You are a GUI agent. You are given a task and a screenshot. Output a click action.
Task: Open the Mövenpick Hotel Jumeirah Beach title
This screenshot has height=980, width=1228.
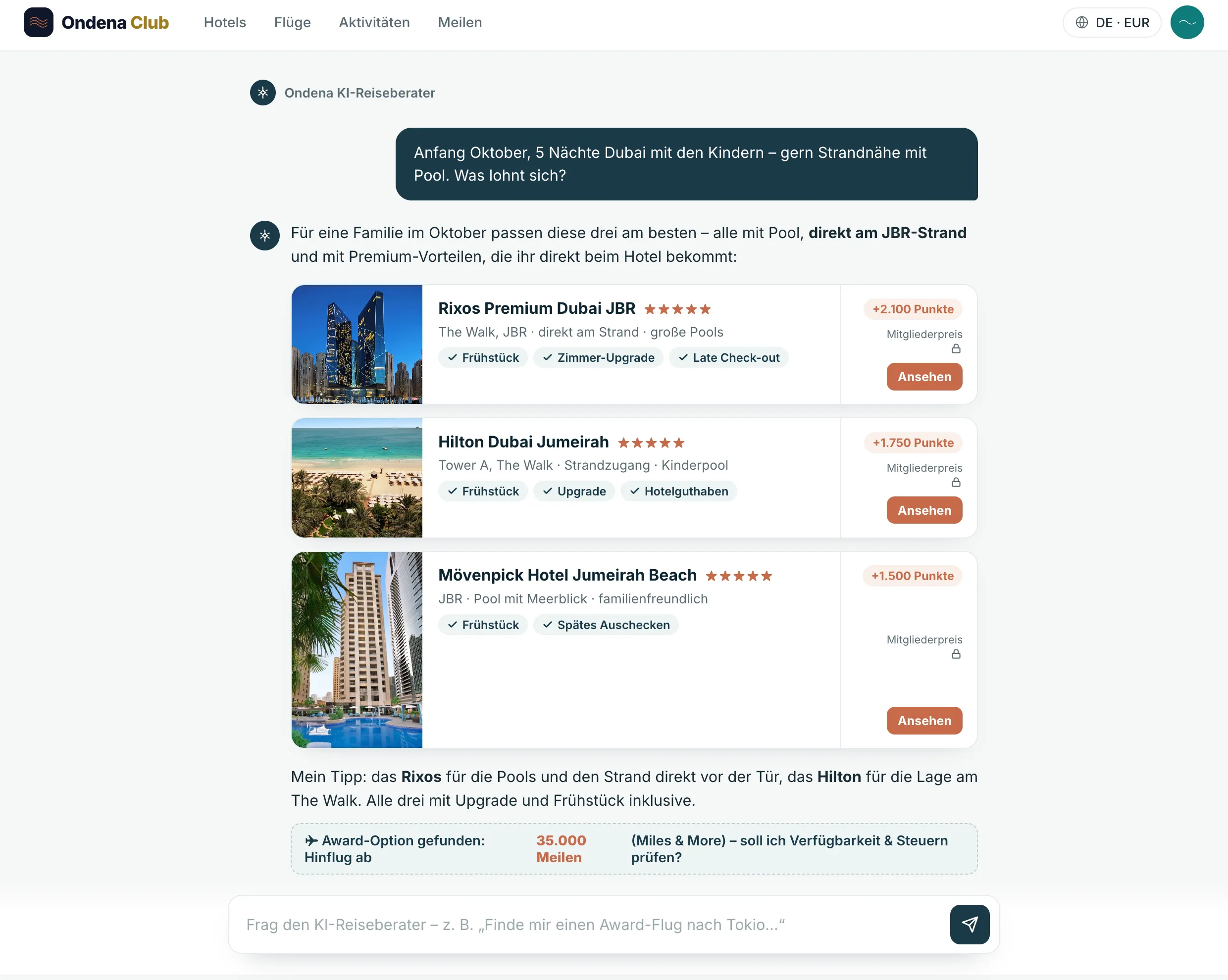point(567,575)
